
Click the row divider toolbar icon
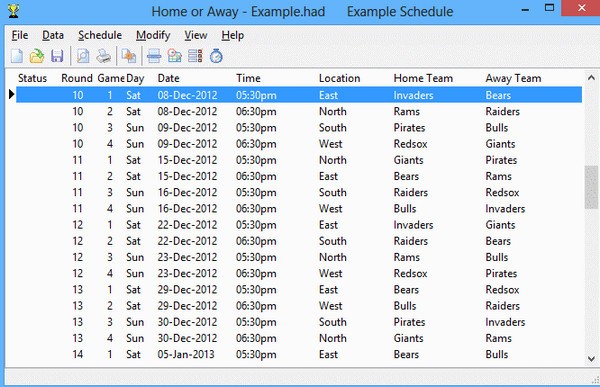[x=154, y=56]
